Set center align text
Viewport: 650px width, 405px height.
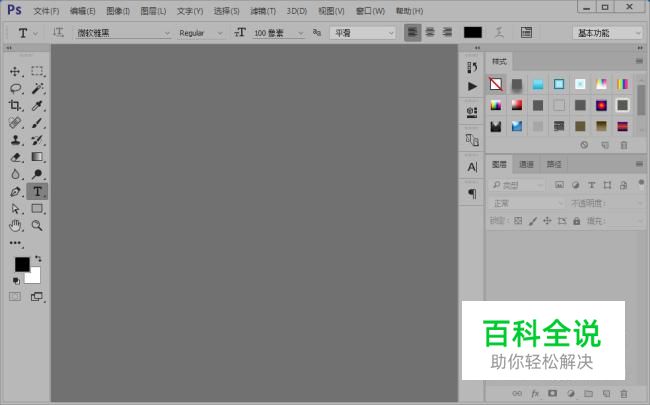pyautogui.click(x=430, y=32)
